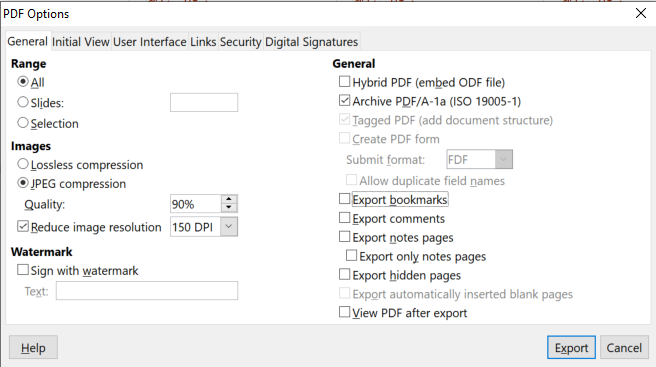Close the PDF Options dialog
The image size is (656, 367).
(641, 13)
